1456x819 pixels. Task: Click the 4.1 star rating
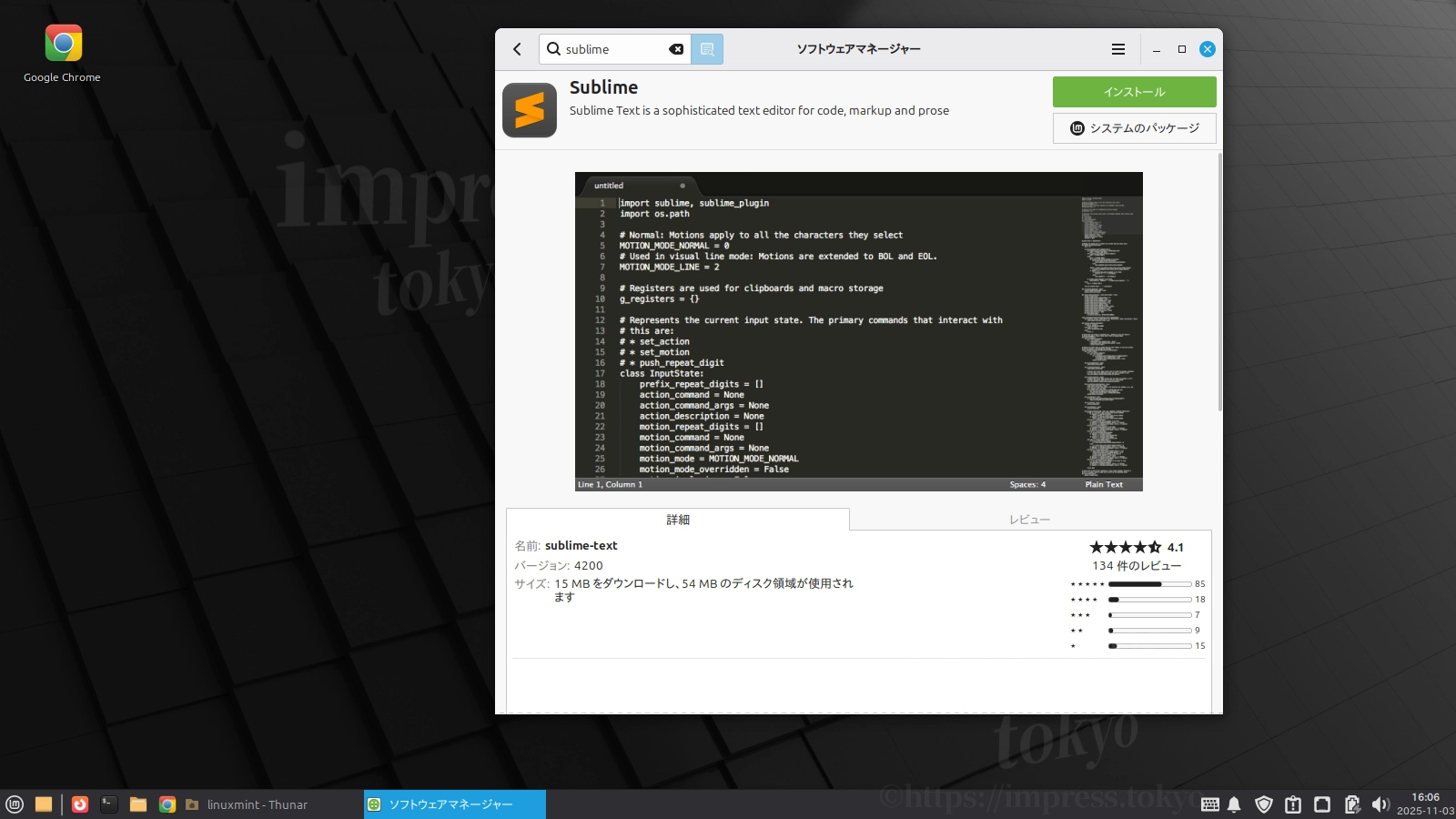1137,547
